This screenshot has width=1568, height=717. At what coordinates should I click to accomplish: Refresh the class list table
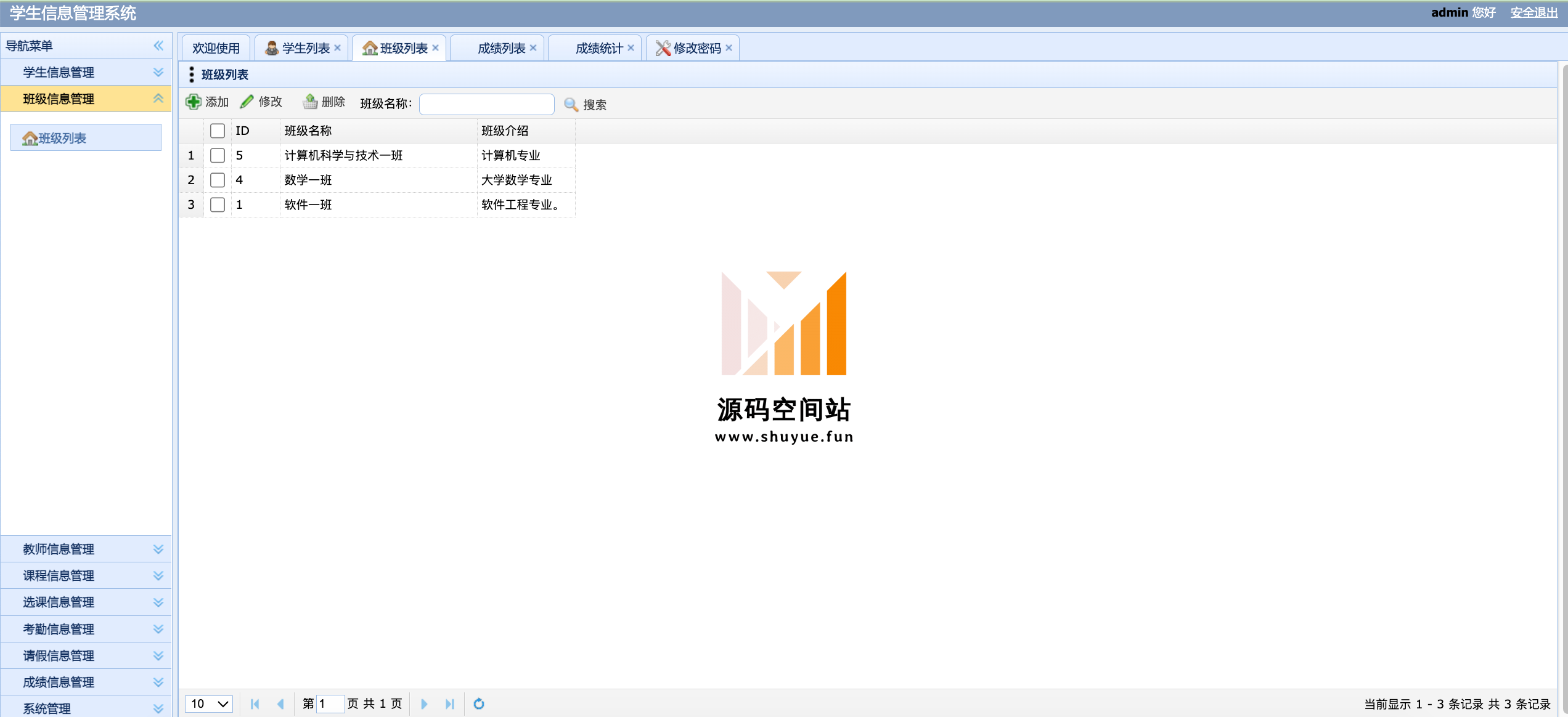(479, 703)
